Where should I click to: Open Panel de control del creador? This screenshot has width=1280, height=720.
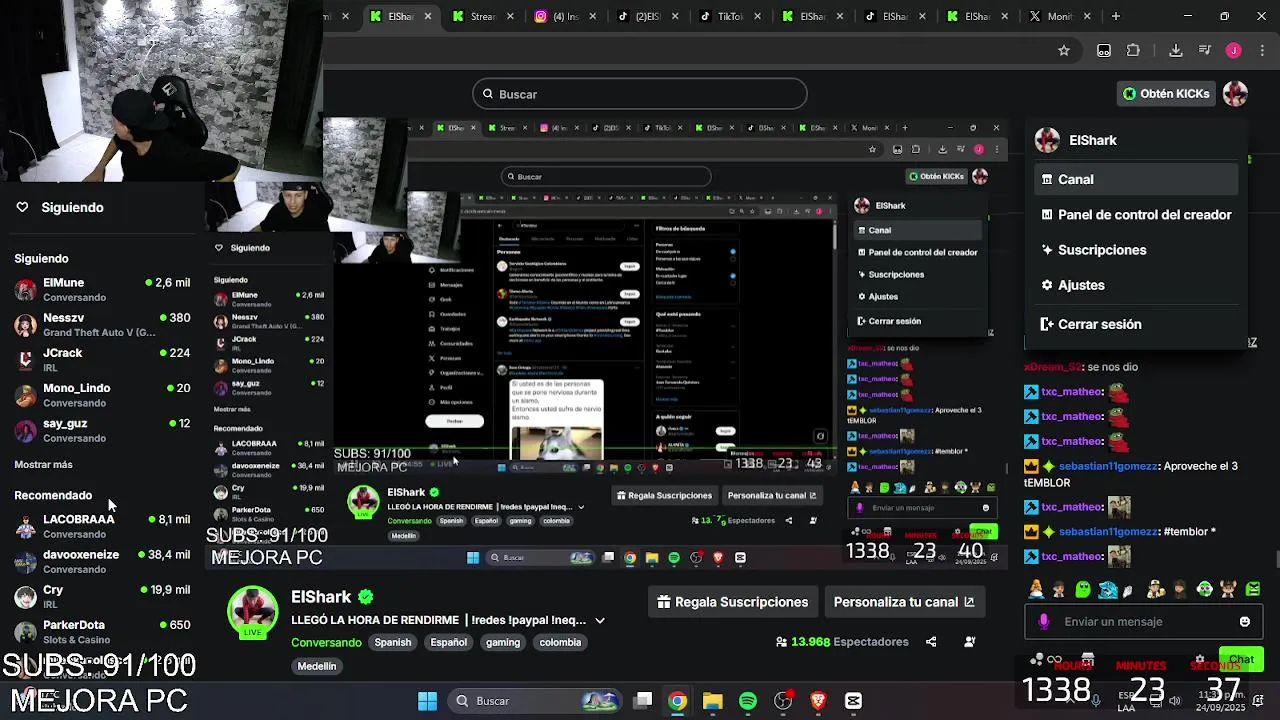click(1136, 215)
